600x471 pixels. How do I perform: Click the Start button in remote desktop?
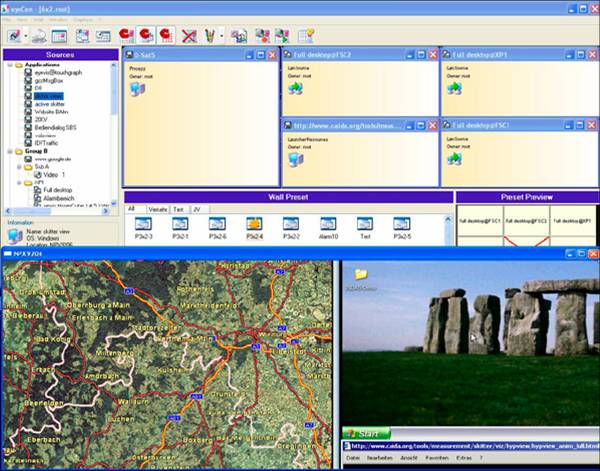(367, 434)
